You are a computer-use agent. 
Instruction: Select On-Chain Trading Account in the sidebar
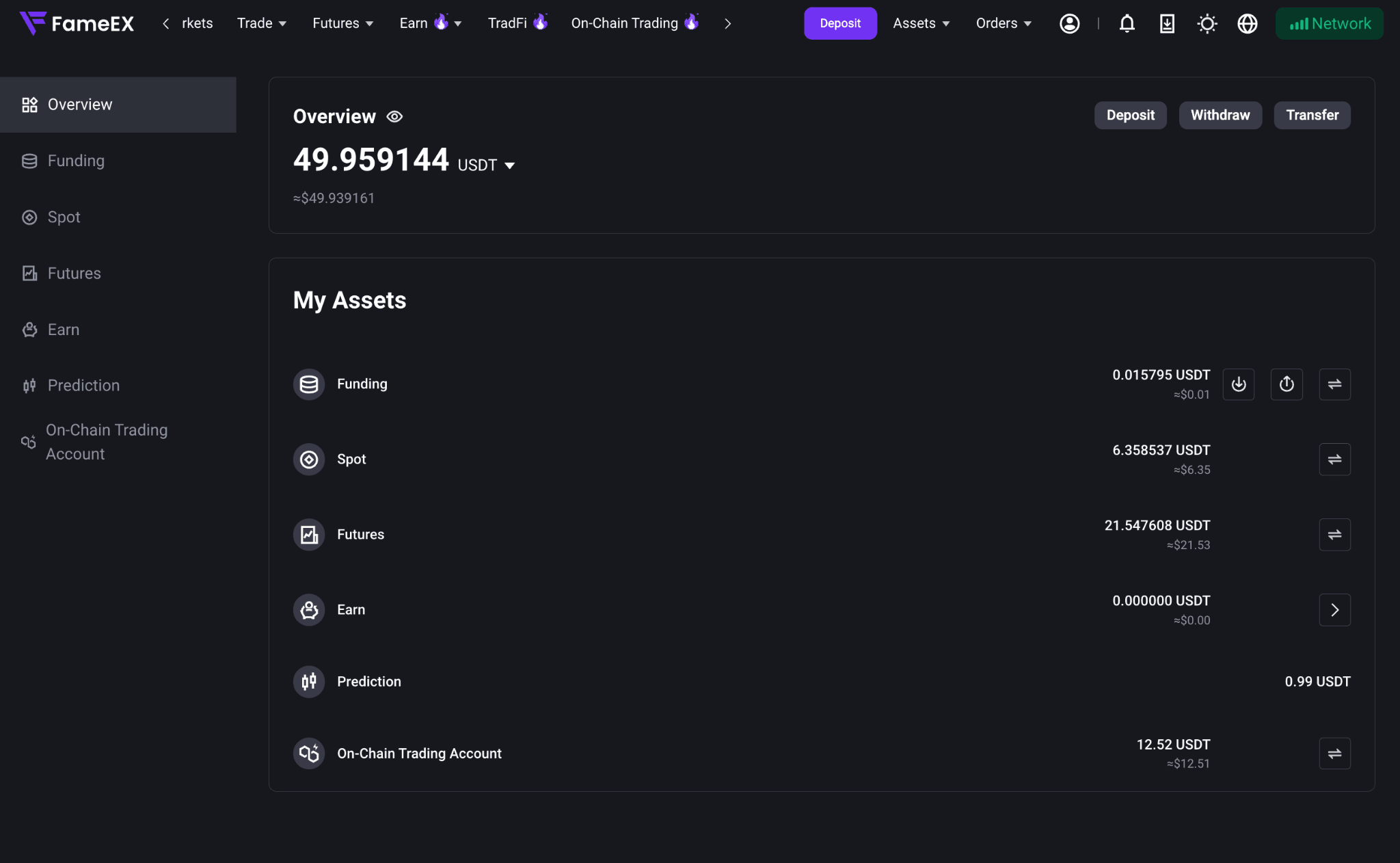tap(118, 442)
